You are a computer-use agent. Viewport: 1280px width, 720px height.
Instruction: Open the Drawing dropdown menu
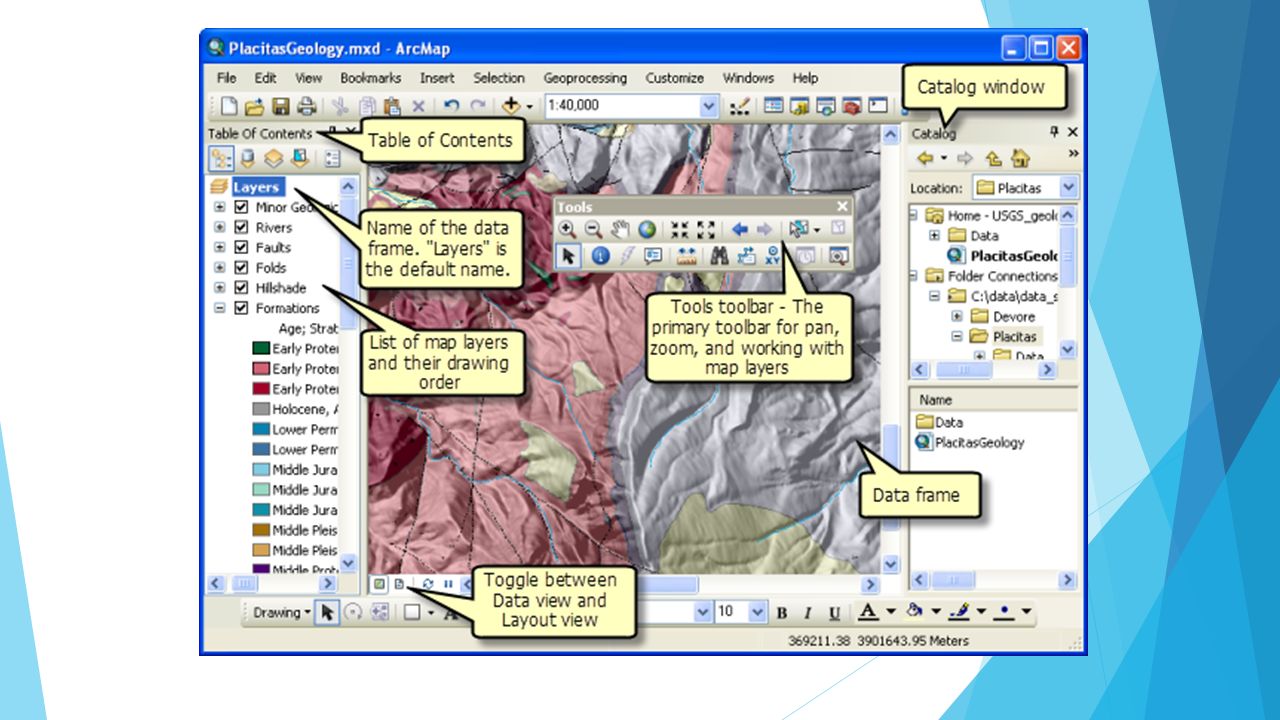[282, 613]
